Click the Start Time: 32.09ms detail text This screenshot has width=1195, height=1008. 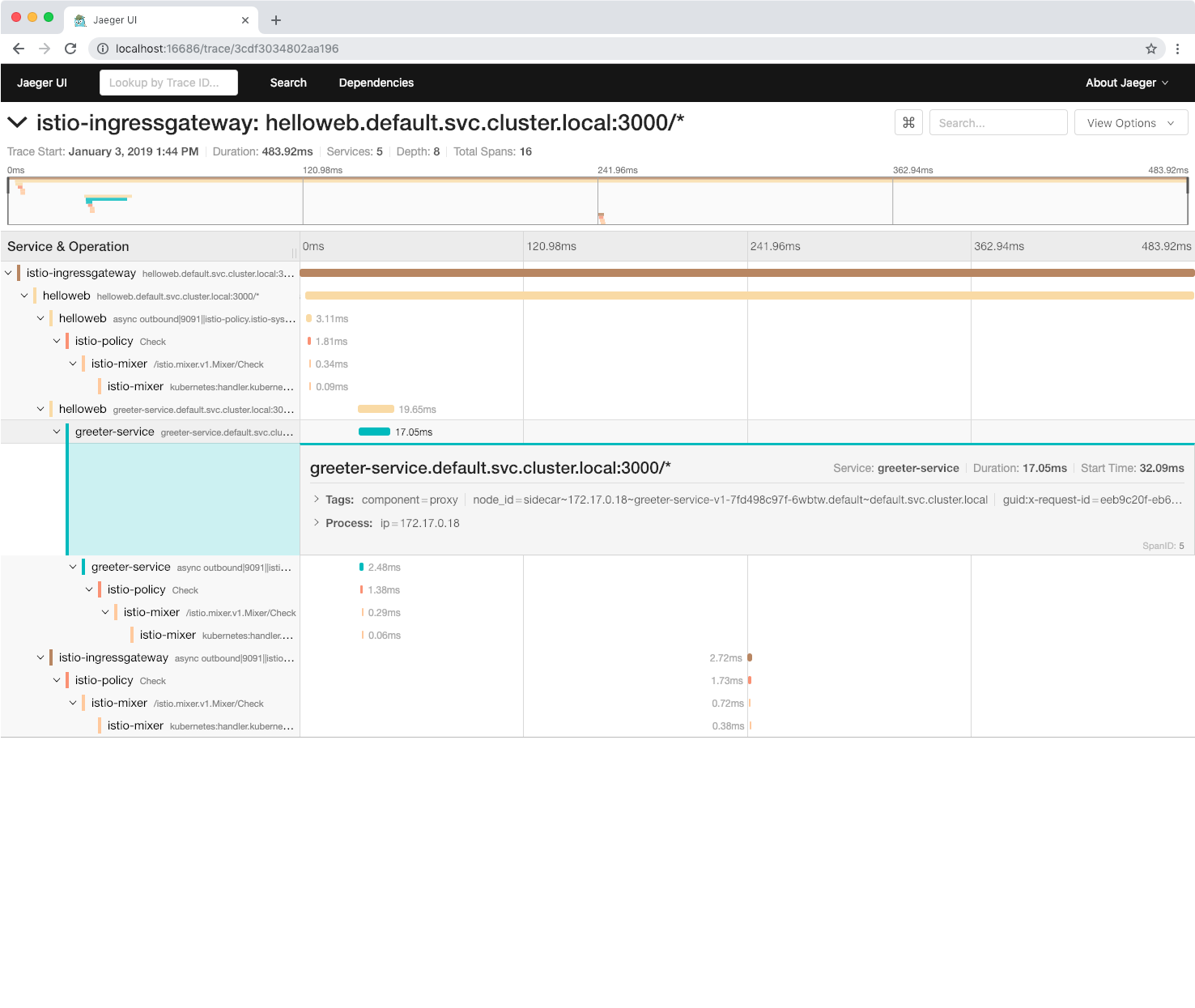click(x=1132, y=468)
